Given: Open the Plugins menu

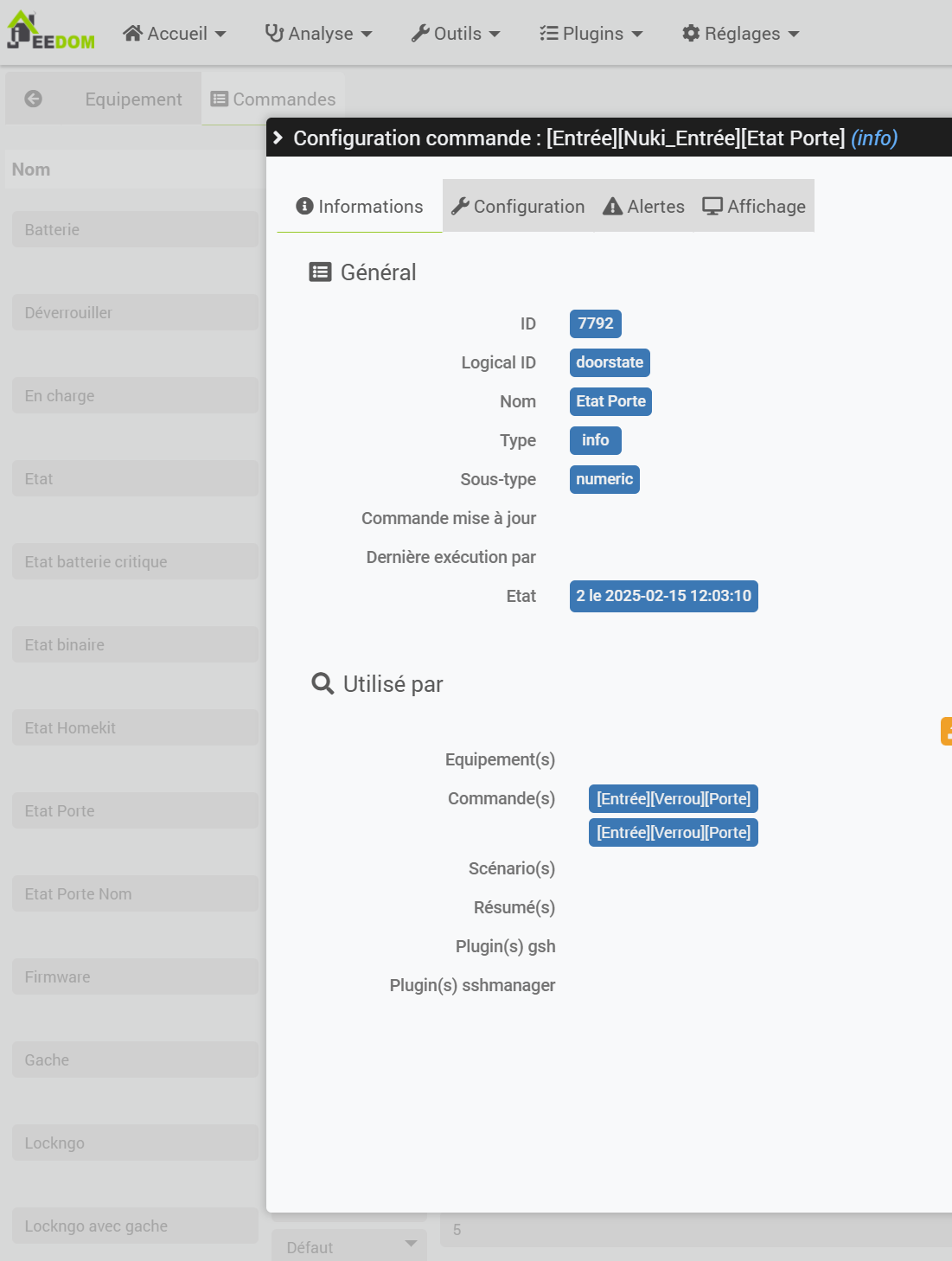Looking at the screenshot, I should pyautogui.click(x=591, y=34).
